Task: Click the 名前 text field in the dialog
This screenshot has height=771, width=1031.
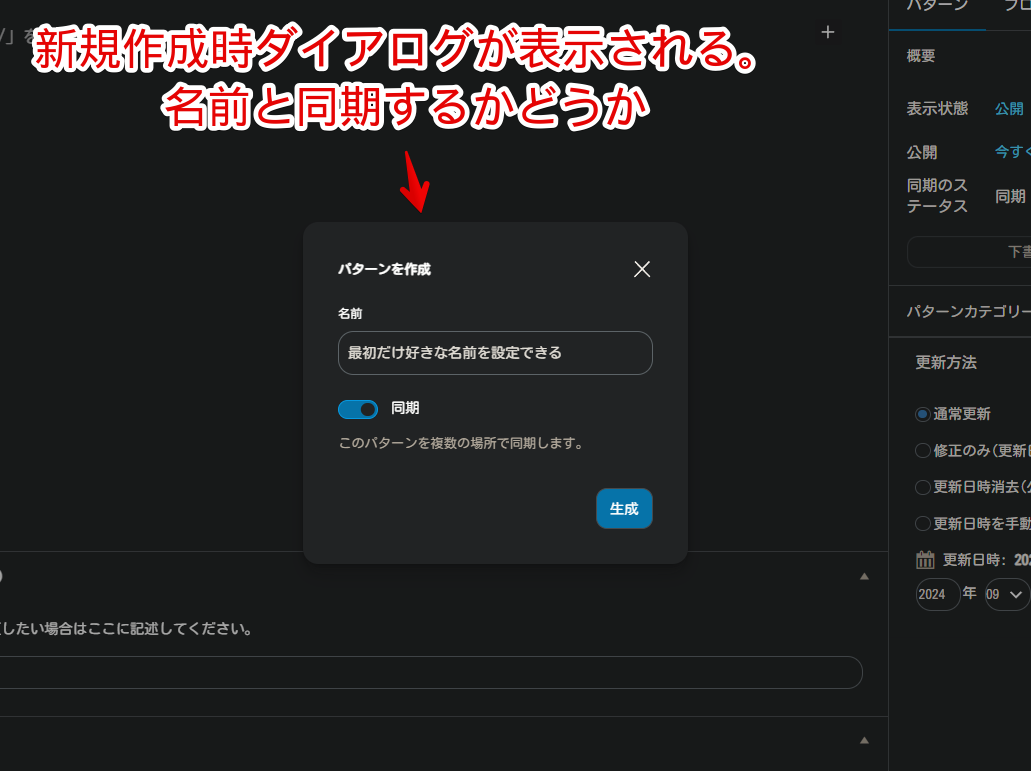Action: coord(495,353)
